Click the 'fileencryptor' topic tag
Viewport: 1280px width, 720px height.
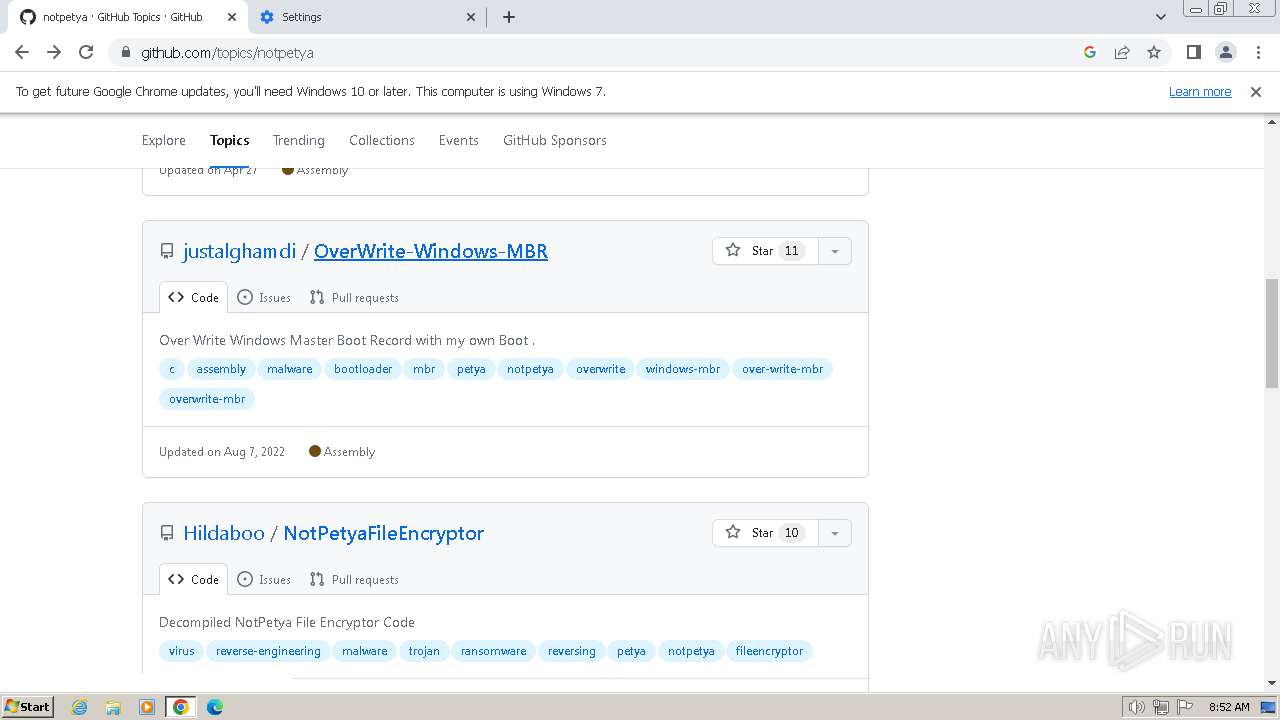[x=769, y=651]
